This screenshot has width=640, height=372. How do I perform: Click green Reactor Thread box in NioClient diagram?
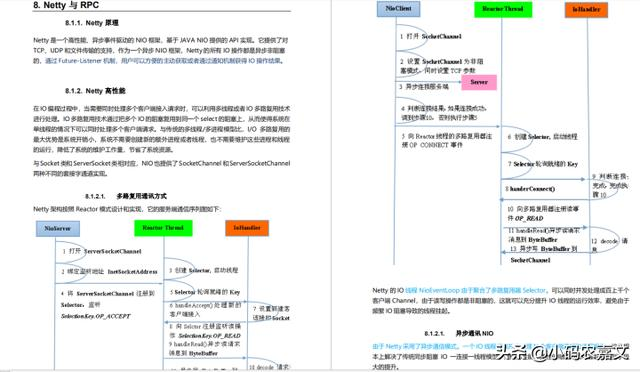pyautogui.click(x=503, y=9)
